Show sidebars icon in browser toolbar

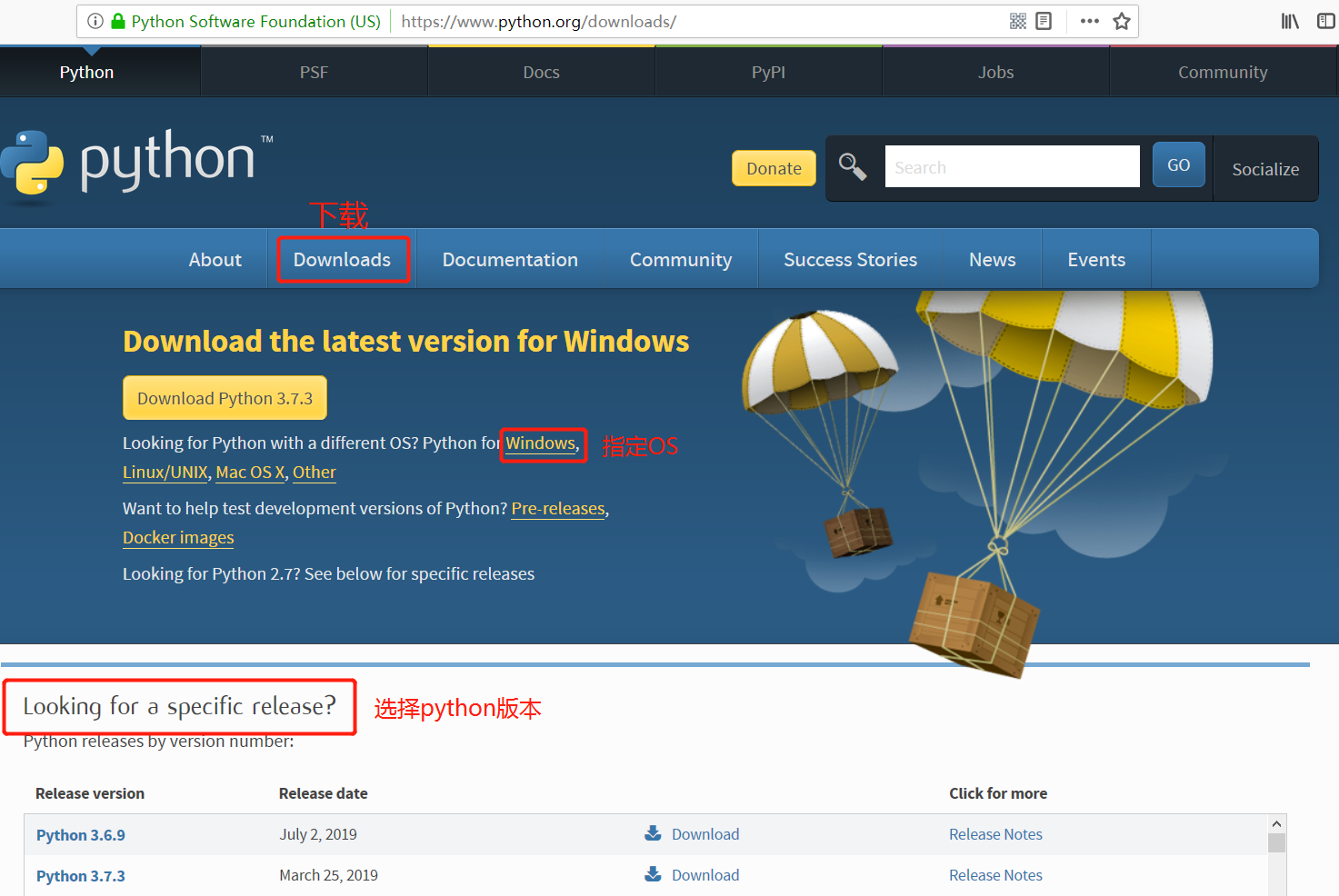point(1326,21)
